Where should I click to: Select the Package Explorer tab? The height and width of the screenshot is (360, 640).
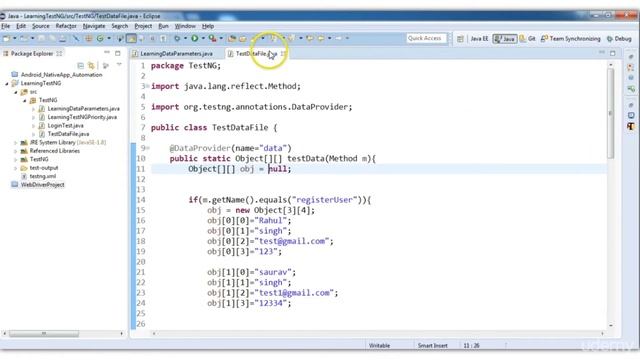tap(32, 53)
